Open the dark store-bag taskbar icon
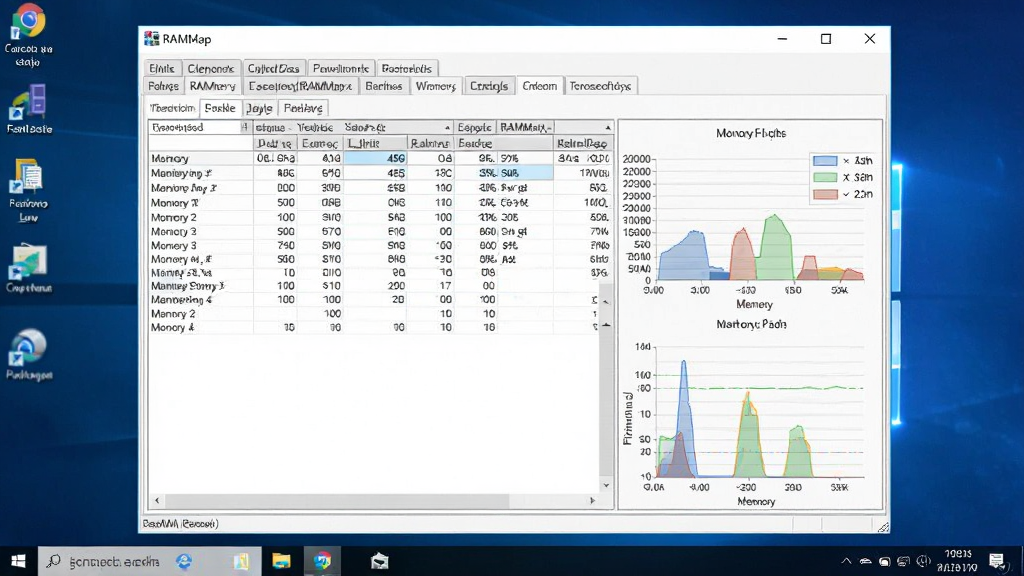 [379, 561]
